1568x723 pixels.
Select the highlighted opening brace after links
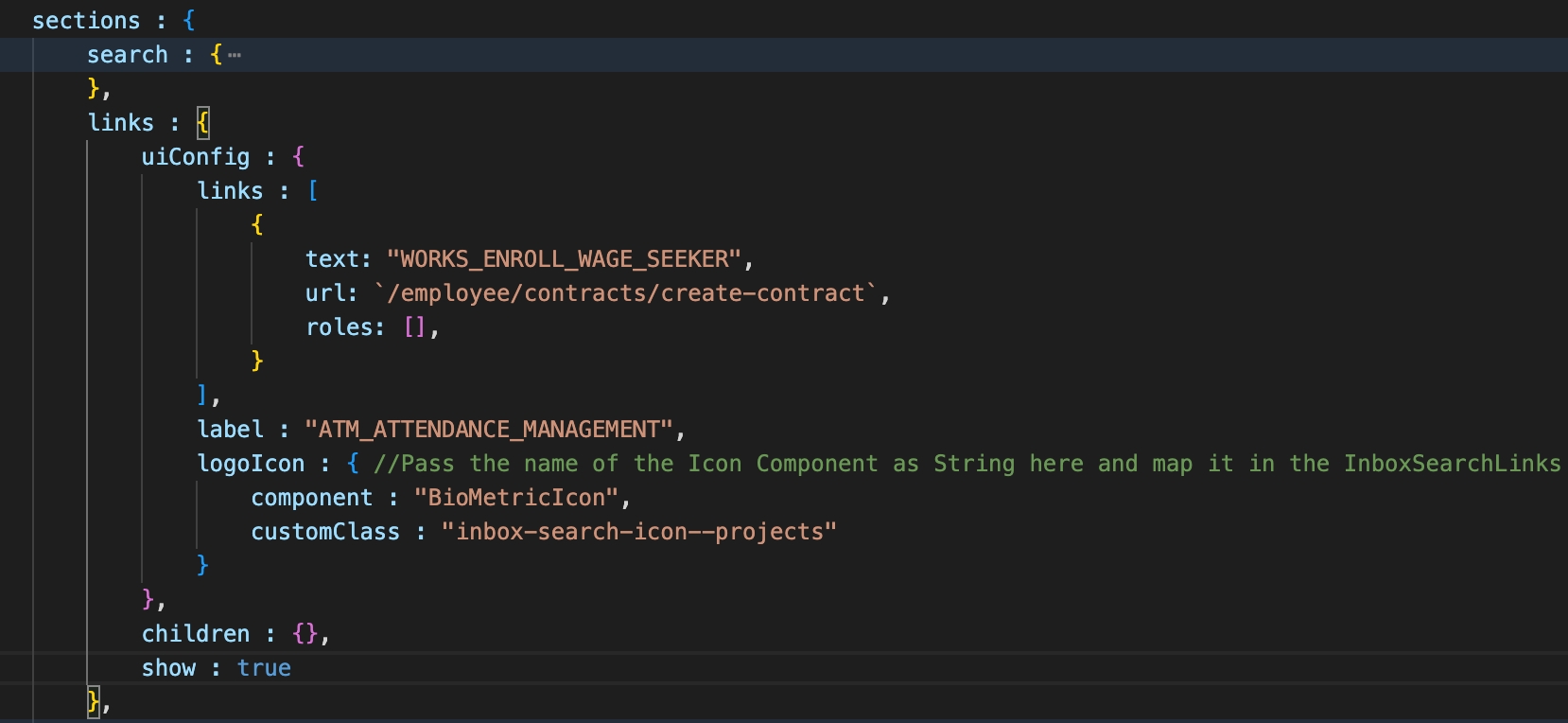(202, 123)
